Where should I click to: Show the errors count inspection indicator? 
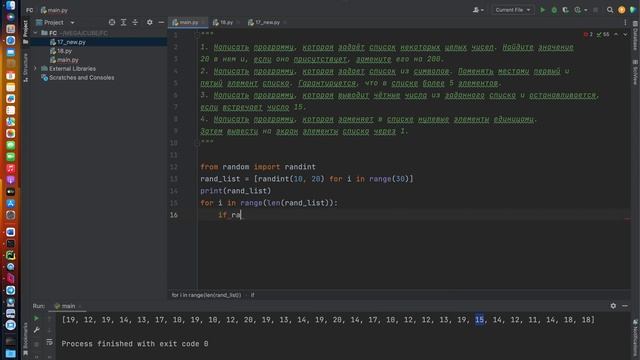(588, 35)
